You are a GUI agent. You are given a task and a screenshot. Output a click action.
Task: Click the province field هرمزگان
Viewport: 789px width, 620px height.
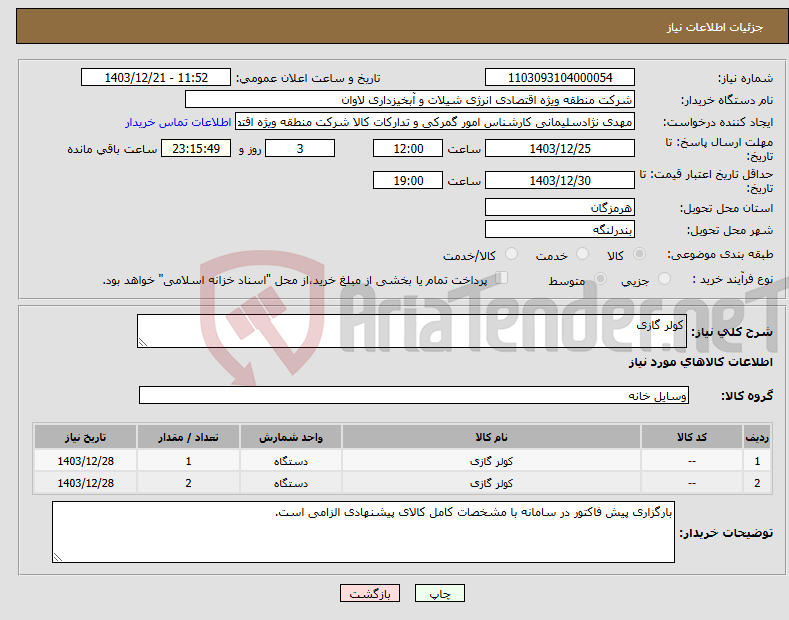pos(560,207)
